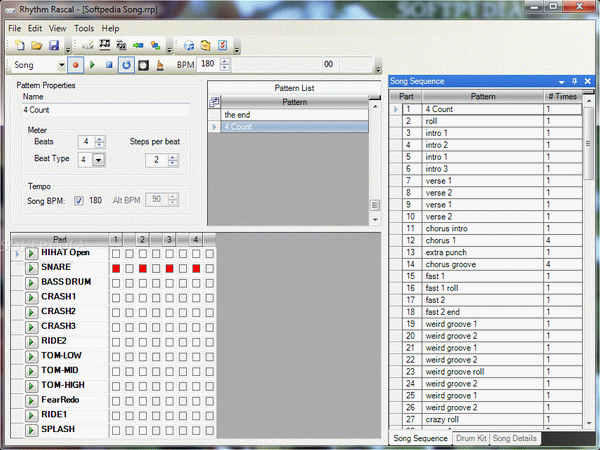
Task: Expand the Beat Type dropdown
Action: [98, 159]
